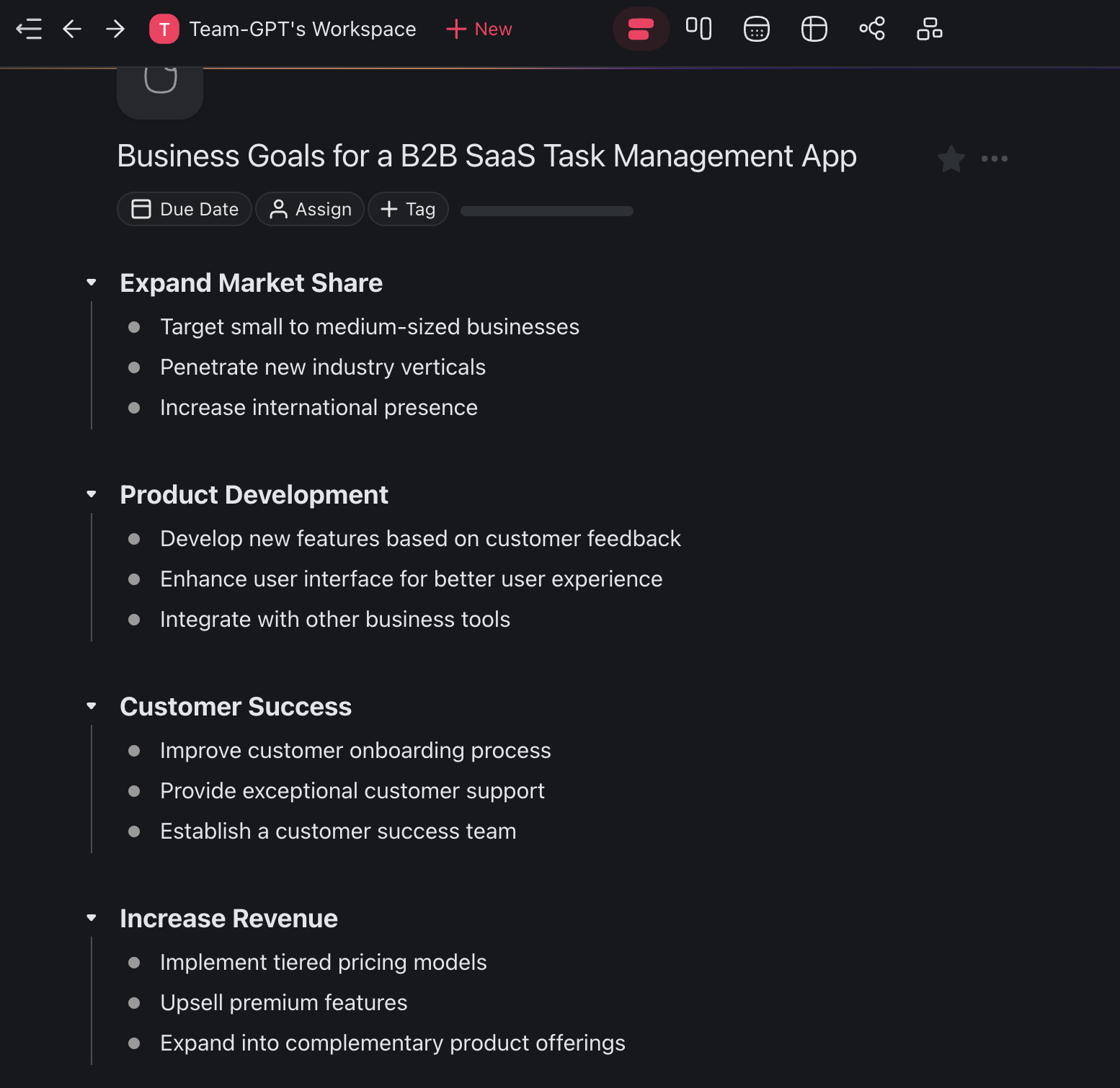Image resolution: width=1120 pixels, height=1088 pixels.
Task: Set a Due Date
Action: pos(185,209)
